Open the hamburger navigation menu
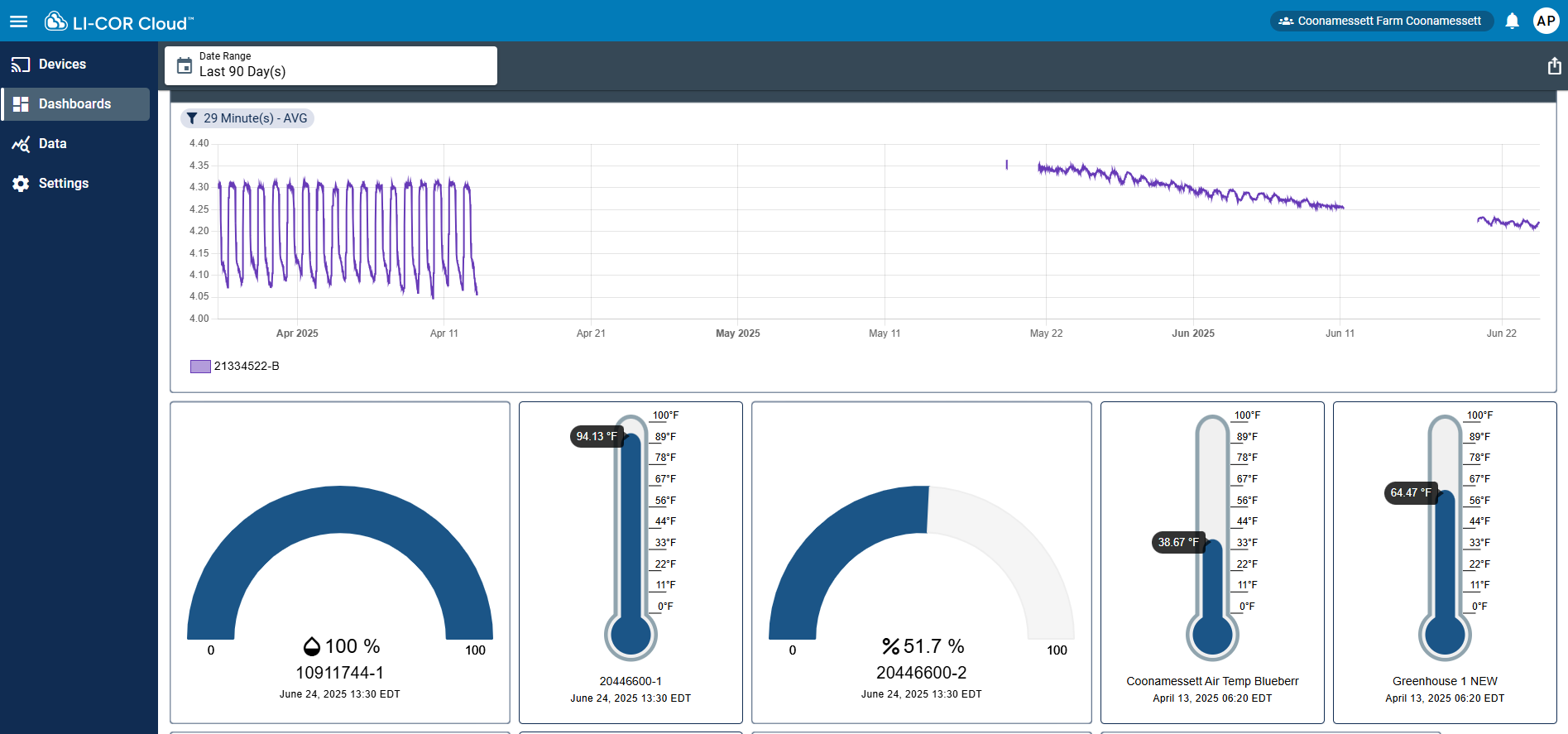The image size is (1568, 734). click(19, 22)
